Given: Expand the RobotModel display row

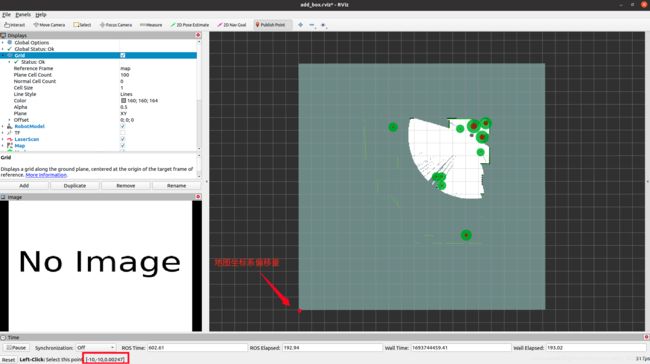Looking at the screenshot, I should (x=3, y=126).
